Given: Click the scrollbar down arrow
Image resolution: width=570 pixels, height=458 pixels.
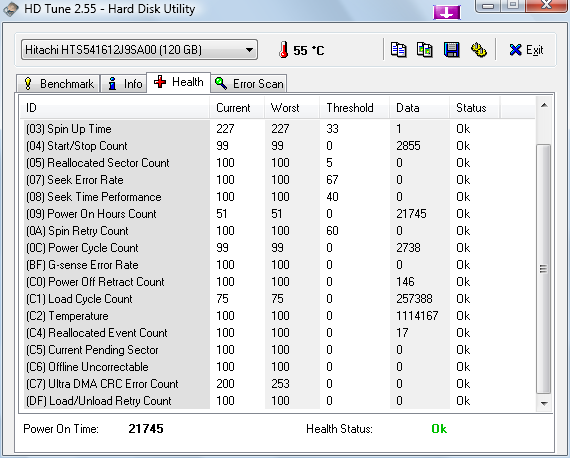Looking at the screenshot, I should (544, 403).
